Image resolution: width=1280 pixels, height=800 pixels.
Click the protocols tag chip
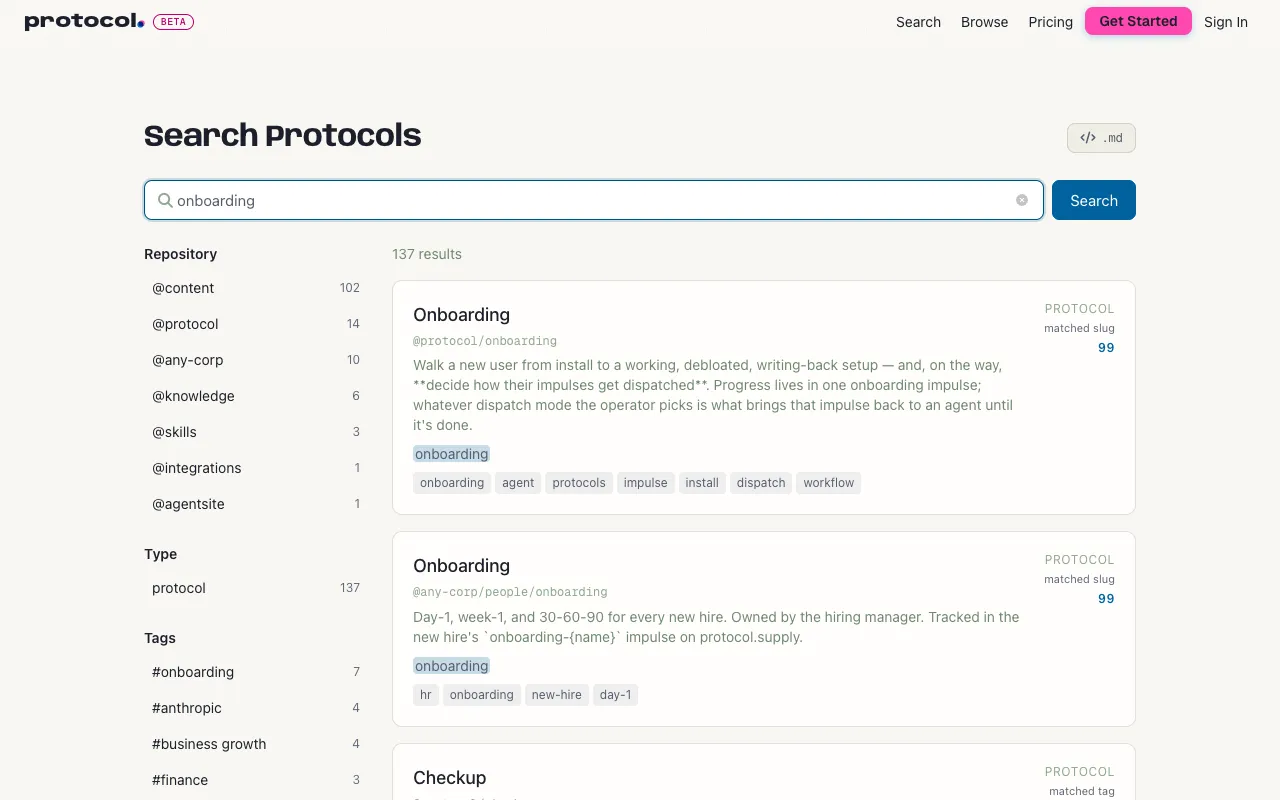coord(579,483)
